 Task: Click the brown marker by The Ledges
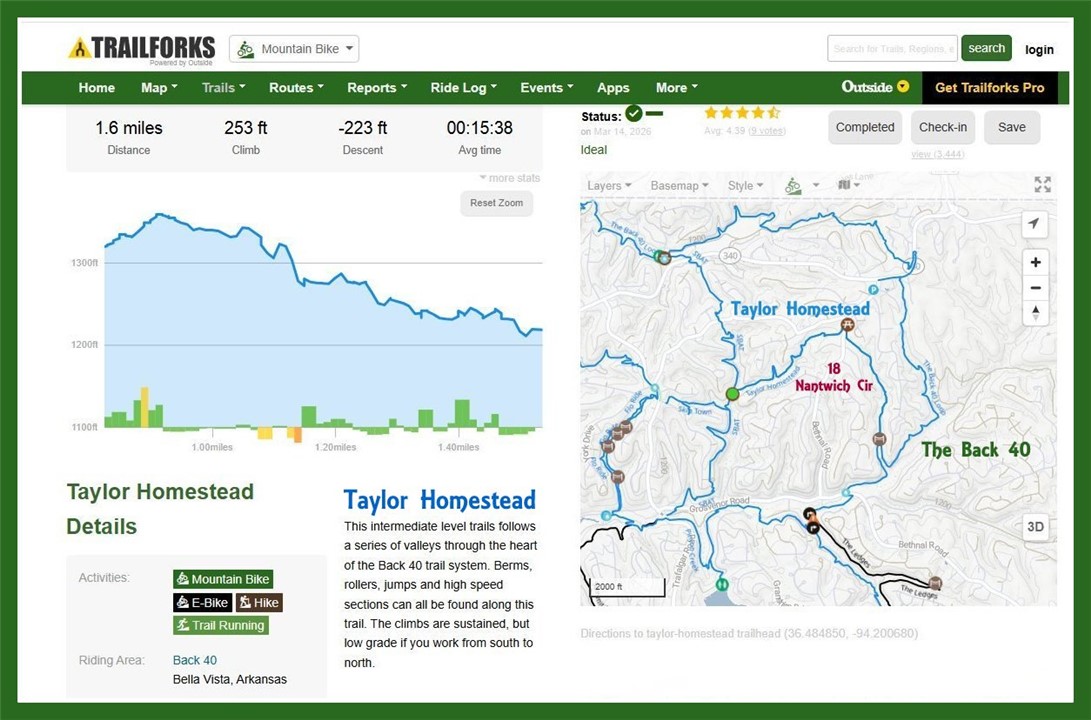pos(936,583)
